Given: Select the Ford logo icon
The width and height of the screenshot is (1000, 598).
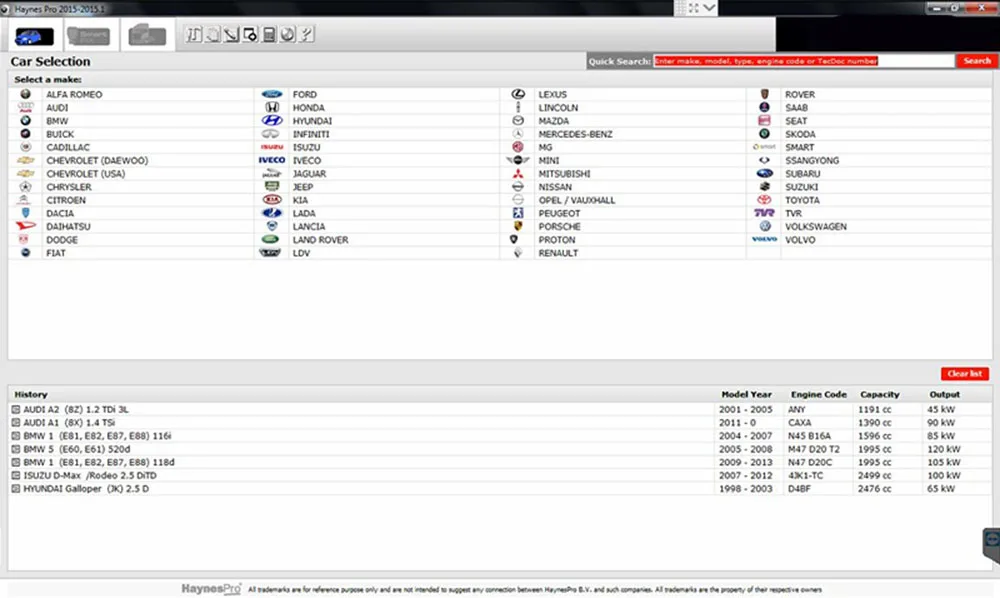Looking at the screenshot, I should pyautogui.click(x=272, y=94).
